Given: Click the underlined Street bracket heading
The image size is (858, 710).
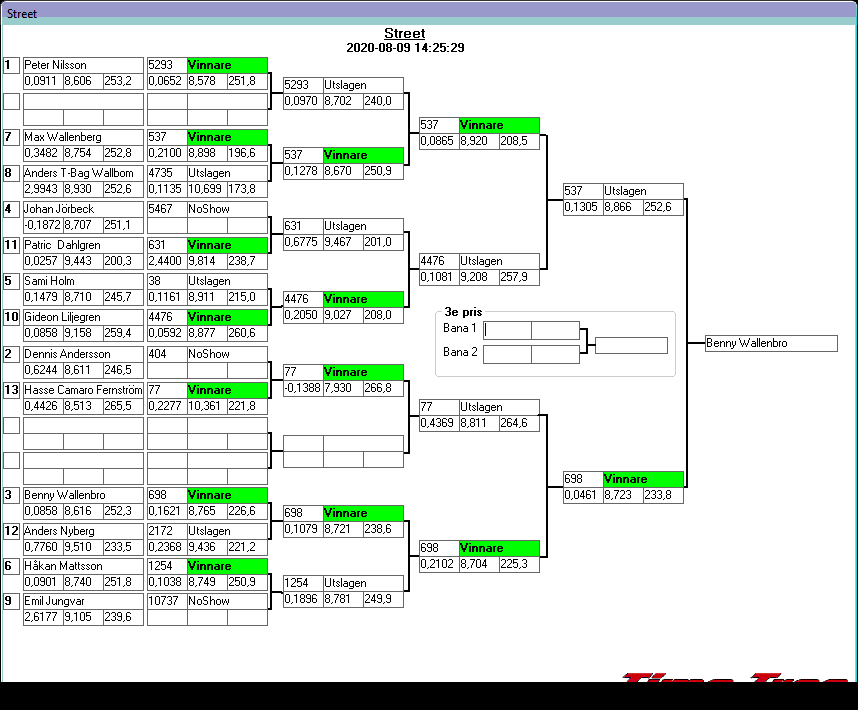Looking at the screenshot, I should 404,34.
